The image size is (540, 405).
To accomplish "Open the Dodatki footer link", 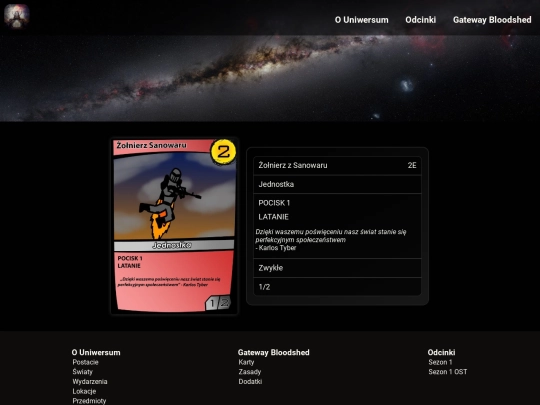I will [250, 382].
